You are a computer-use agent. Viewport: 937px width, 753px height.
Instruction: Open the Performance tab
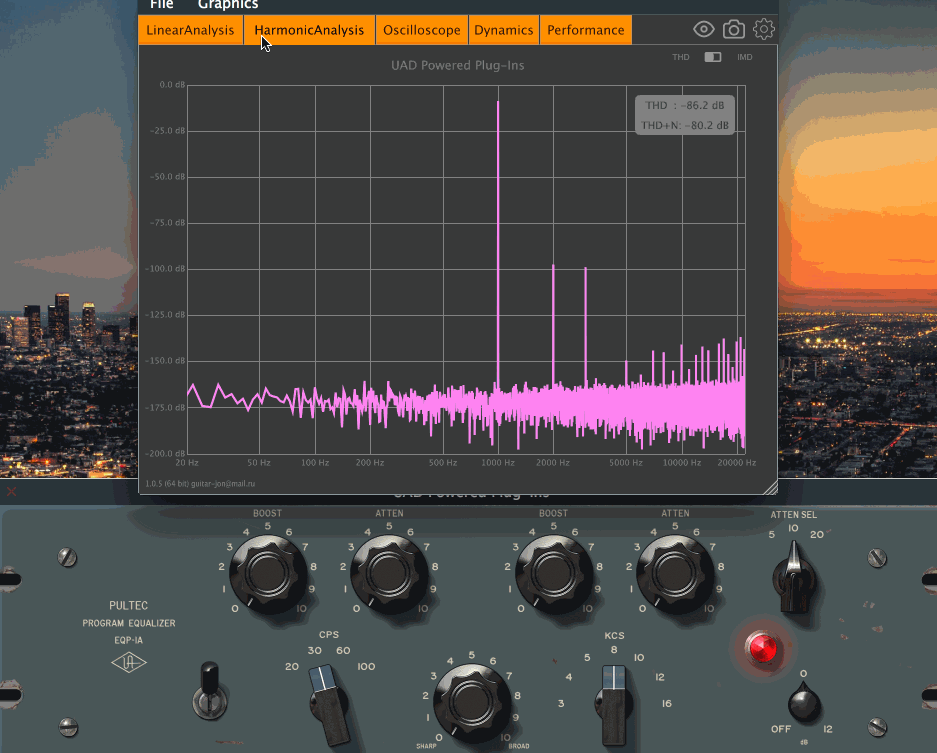tap(586, 30)
